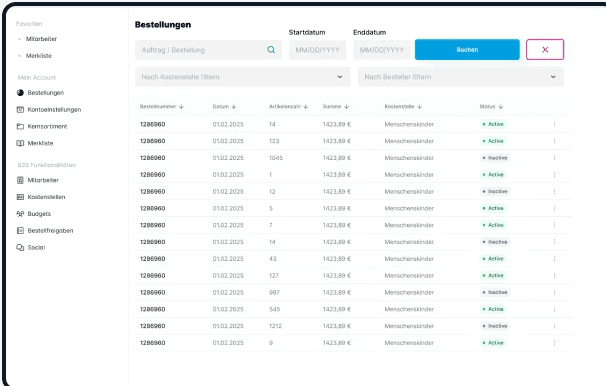Click Inactive status in row with 12 articles
This screenshot has height=386, width=606.
click(495, 192)
